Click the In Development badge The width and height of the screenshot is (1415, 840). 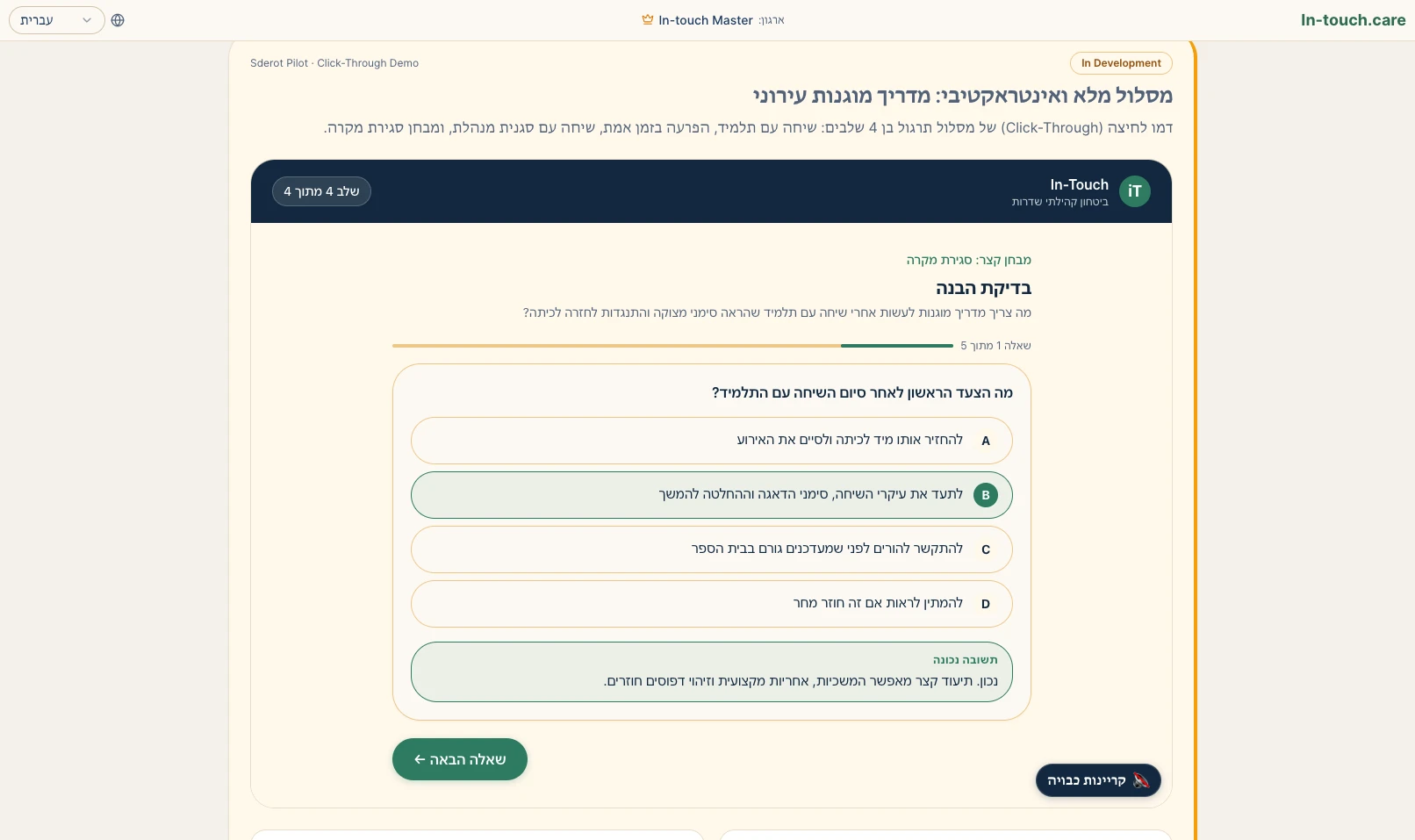pos(1121,63)
